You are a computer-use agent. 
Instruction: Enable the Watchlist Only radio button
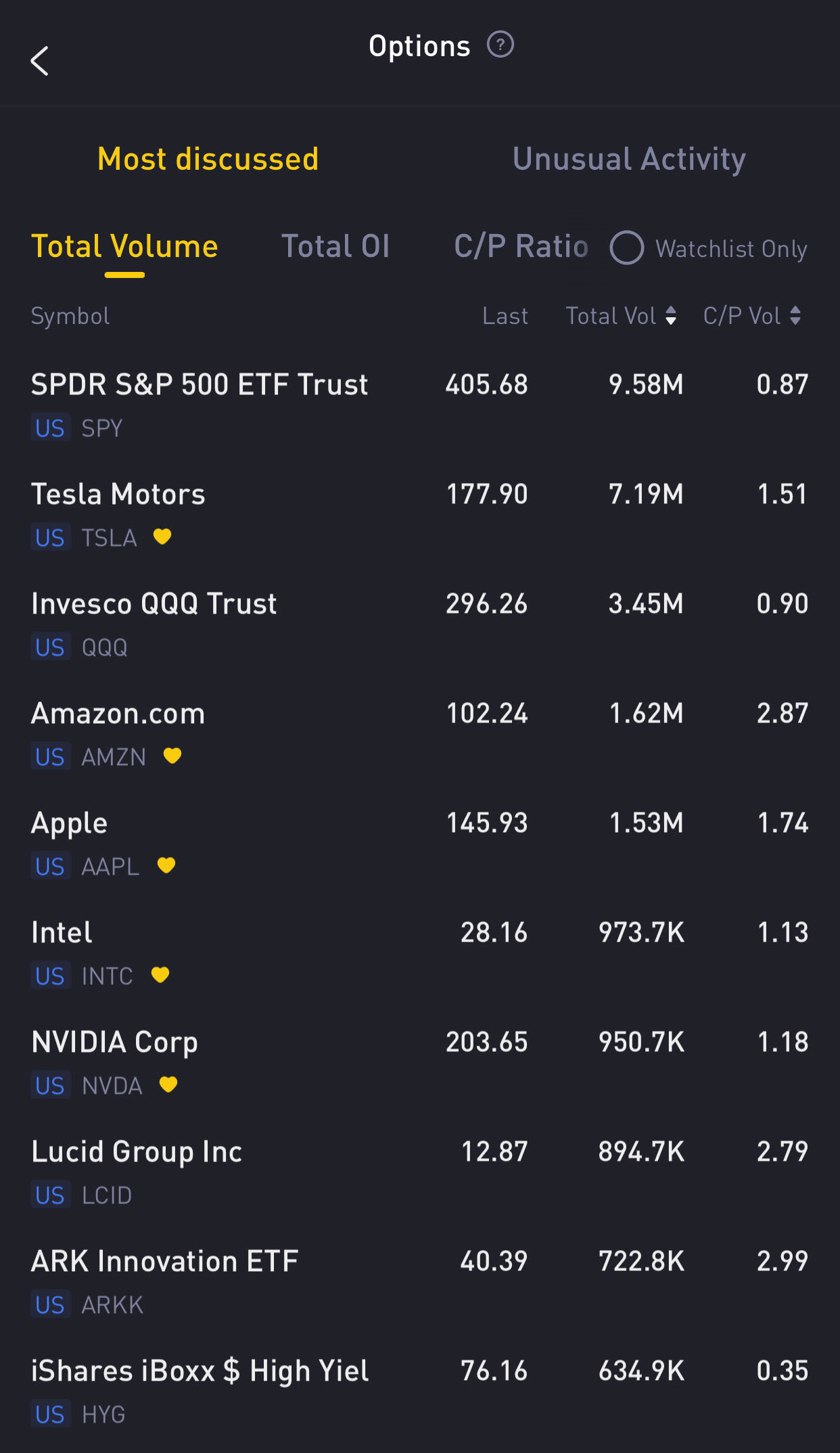[x=627, y=248]
